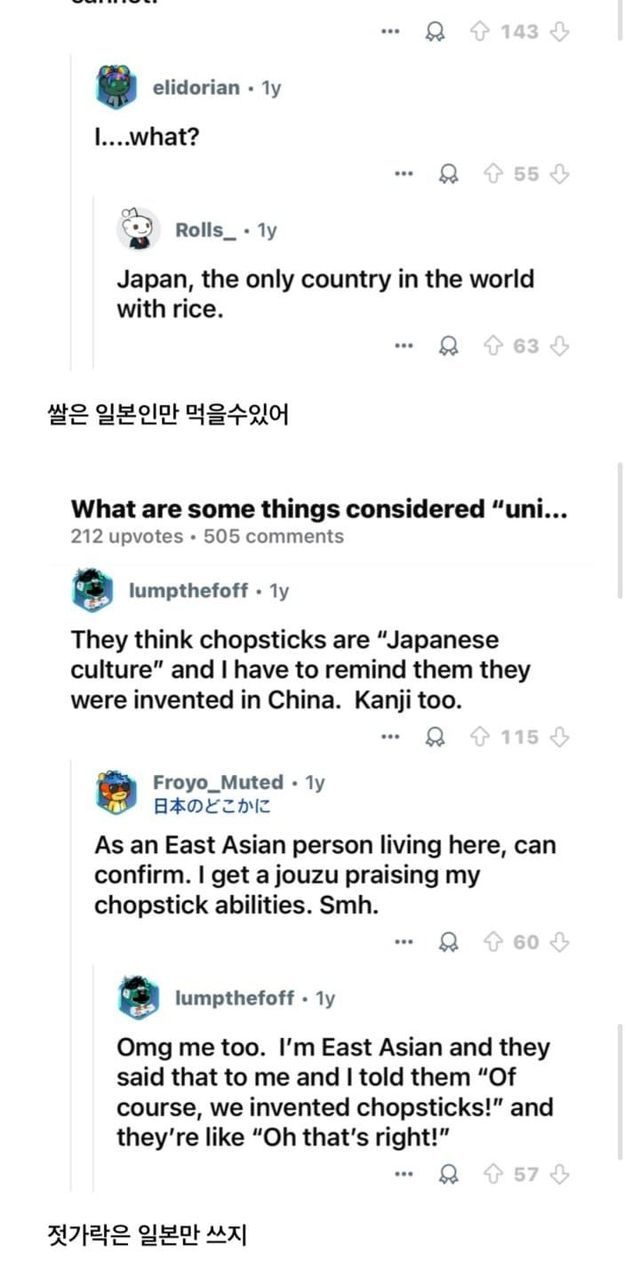
Task: Click the Froyo_Muted avatar picture
Action: 117,792
